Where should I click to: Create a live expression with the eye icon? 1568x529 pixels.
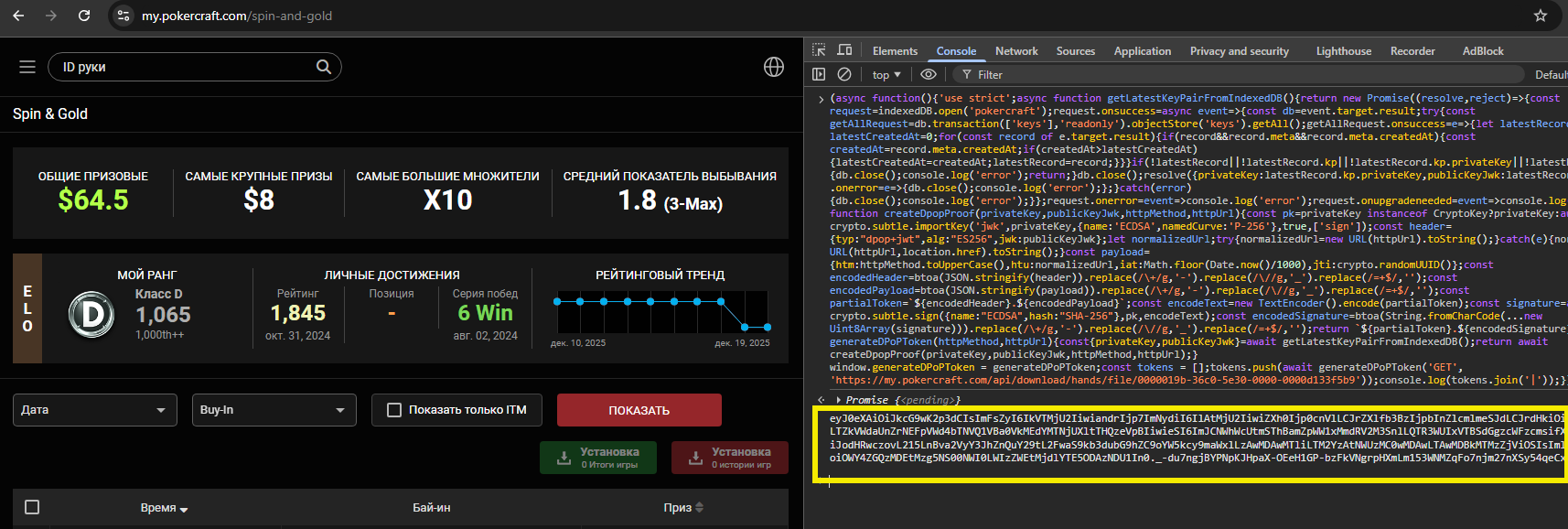(x=929, y=74)
